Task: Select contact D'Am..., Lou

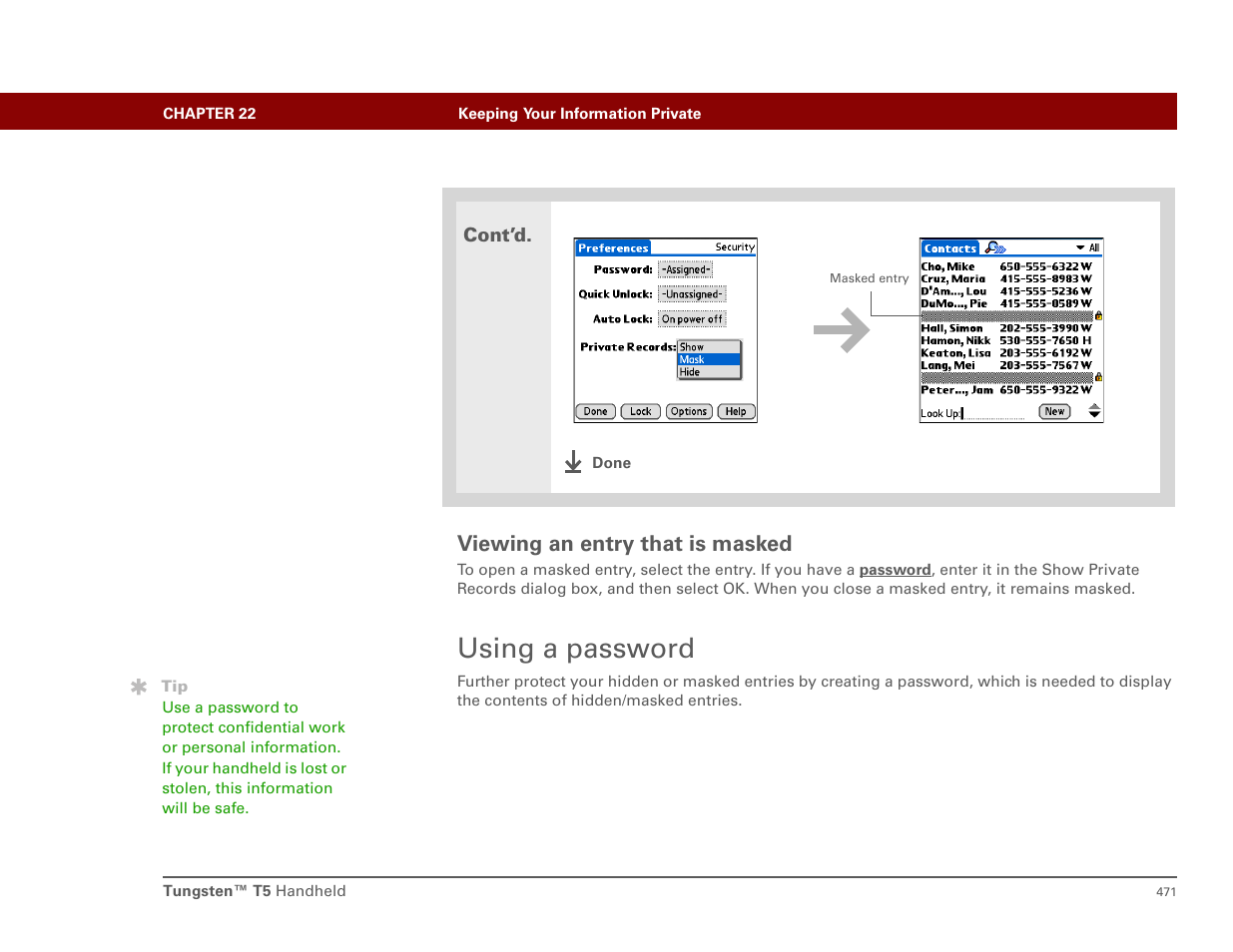Action: [953, 292]
